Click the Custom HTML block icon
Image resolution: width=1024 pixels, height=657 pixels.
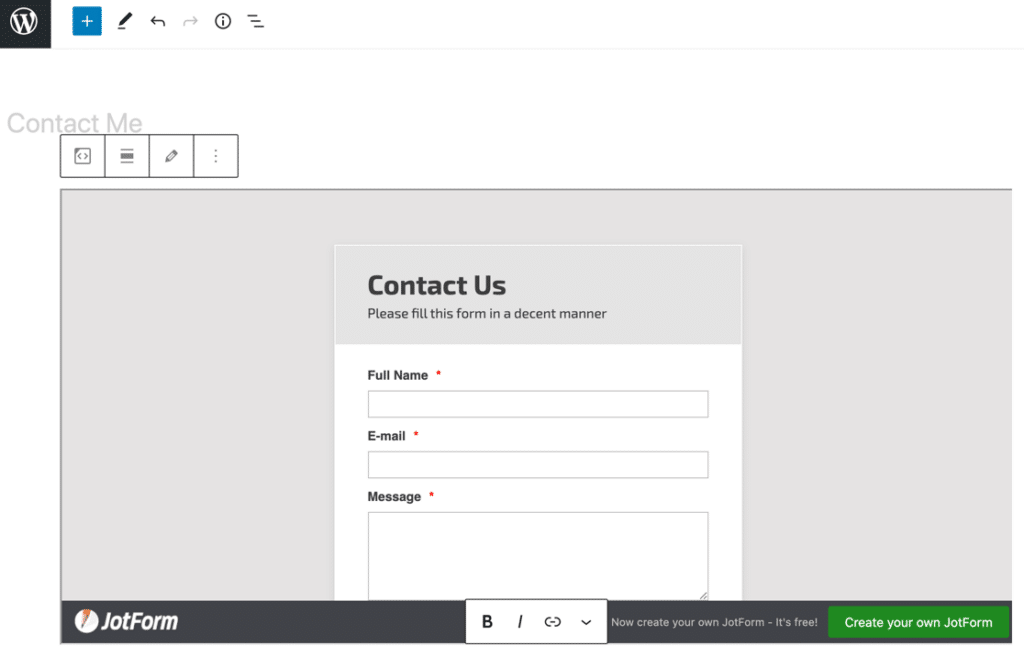pyautogui.click(x=82, y=156)
